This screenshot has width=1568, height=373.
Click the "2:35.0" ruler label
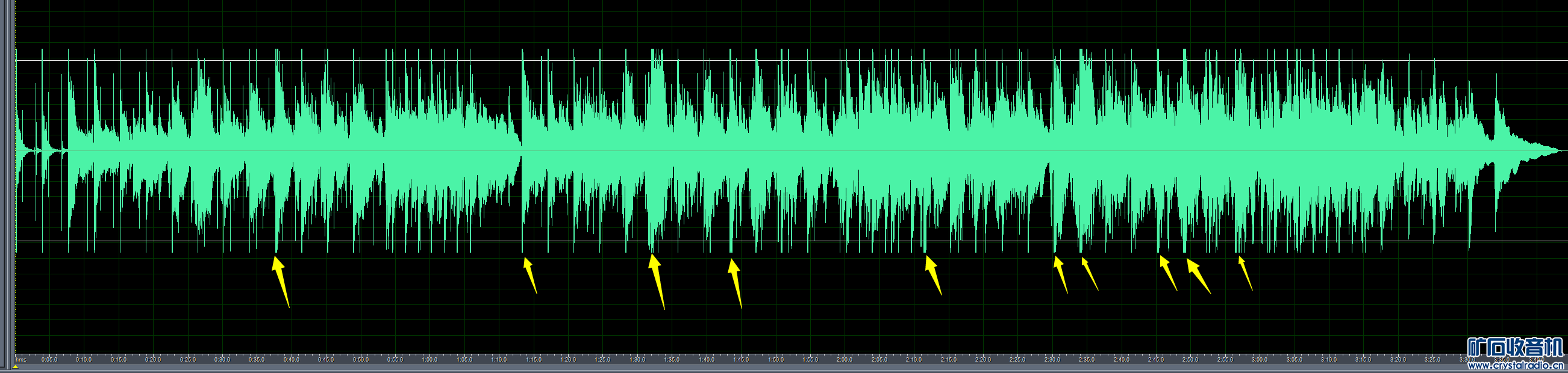click(x=1087, y=360)
